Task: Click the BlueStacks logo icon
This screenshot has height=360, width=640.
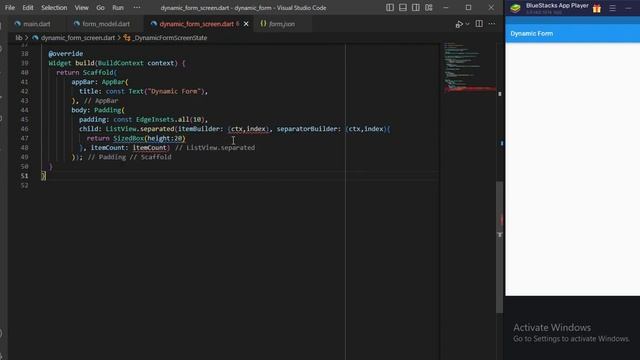Action: [516, 8]
